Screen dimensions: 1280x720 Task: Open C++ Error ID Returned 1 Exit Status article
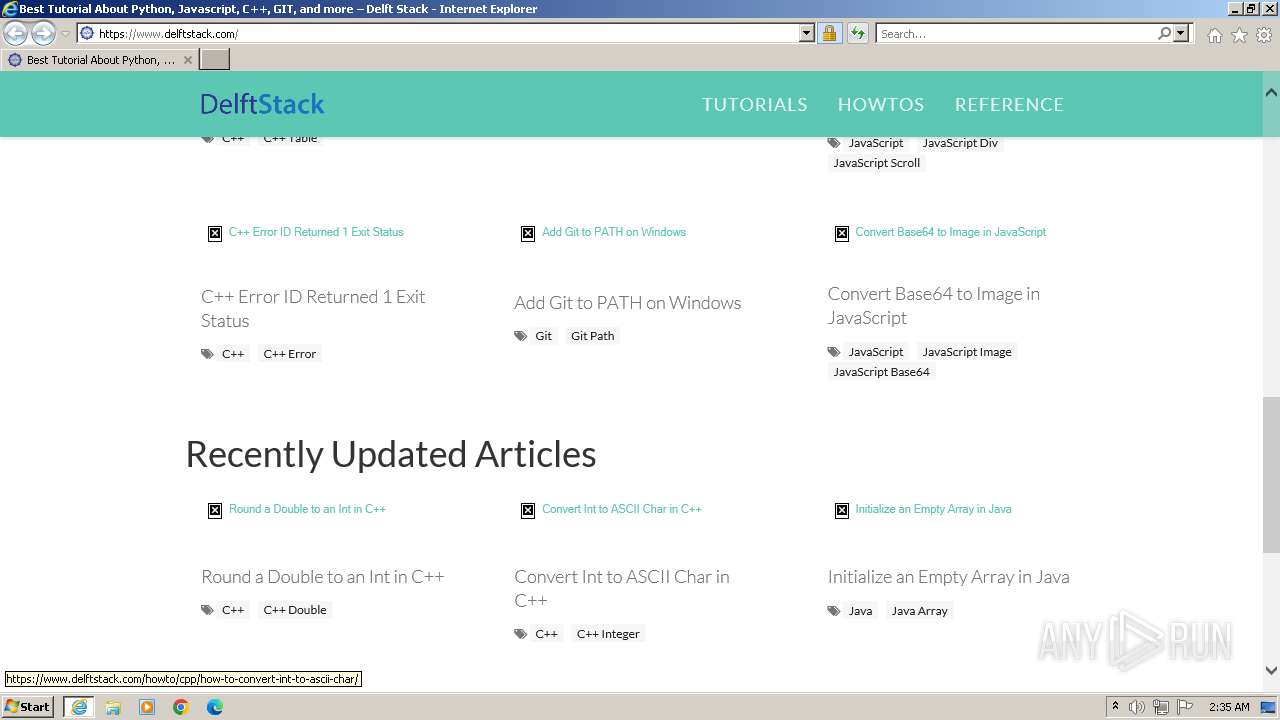click(313, 308)
